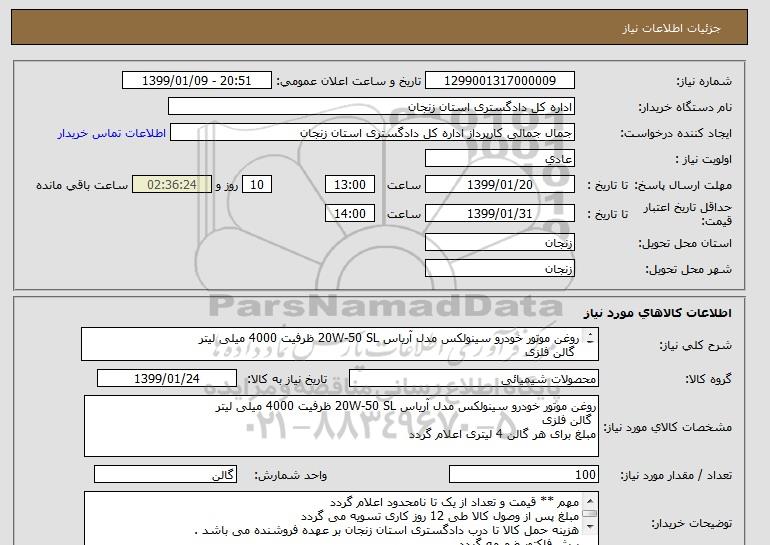The height and width of the screenshot is (545, 770).
Task: Click the label تعداد / مقدار مورد نیاز
Action: [676, 475]
